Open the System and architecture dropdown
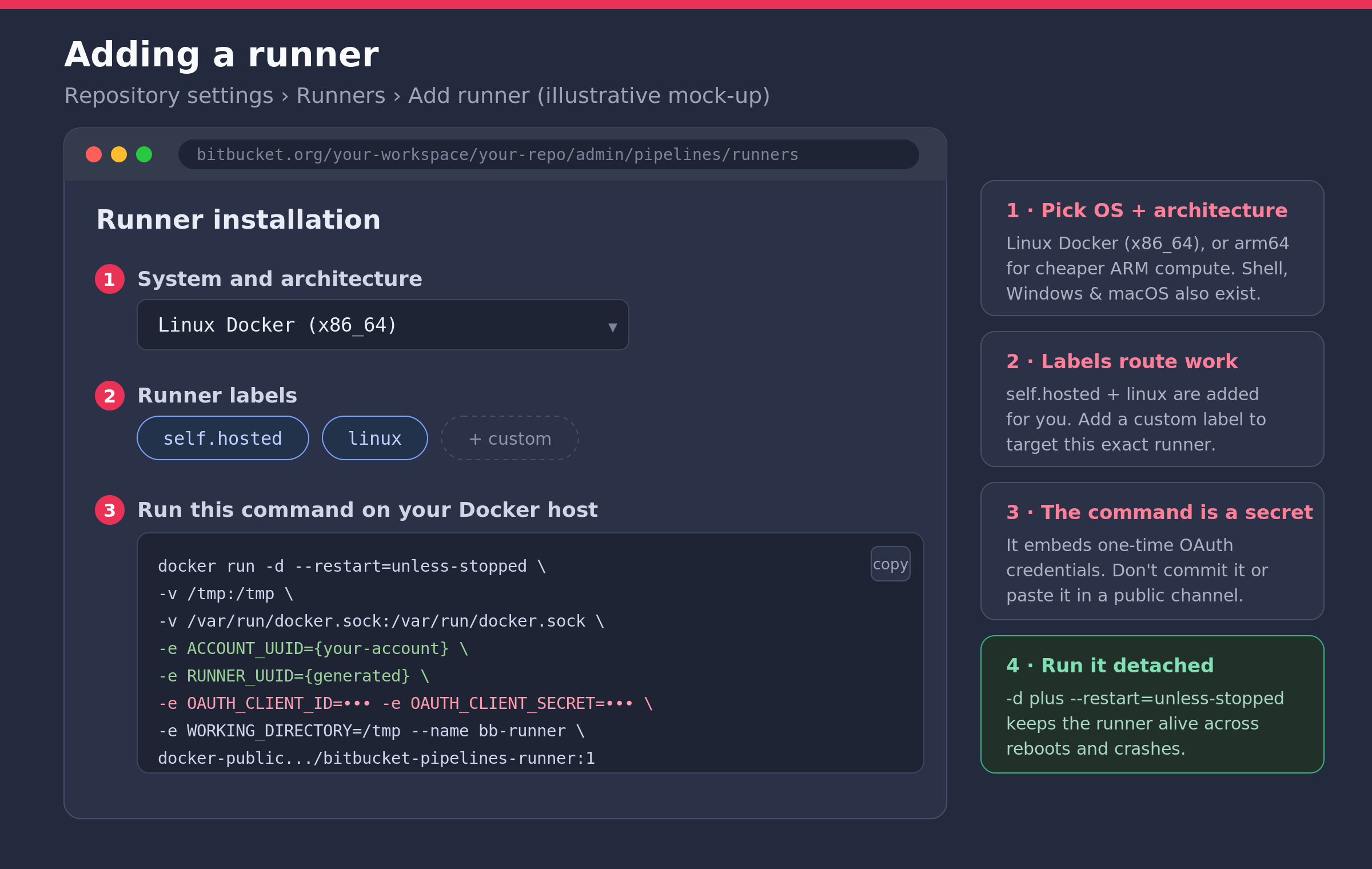1372x869 pixels. click(383, 325)
